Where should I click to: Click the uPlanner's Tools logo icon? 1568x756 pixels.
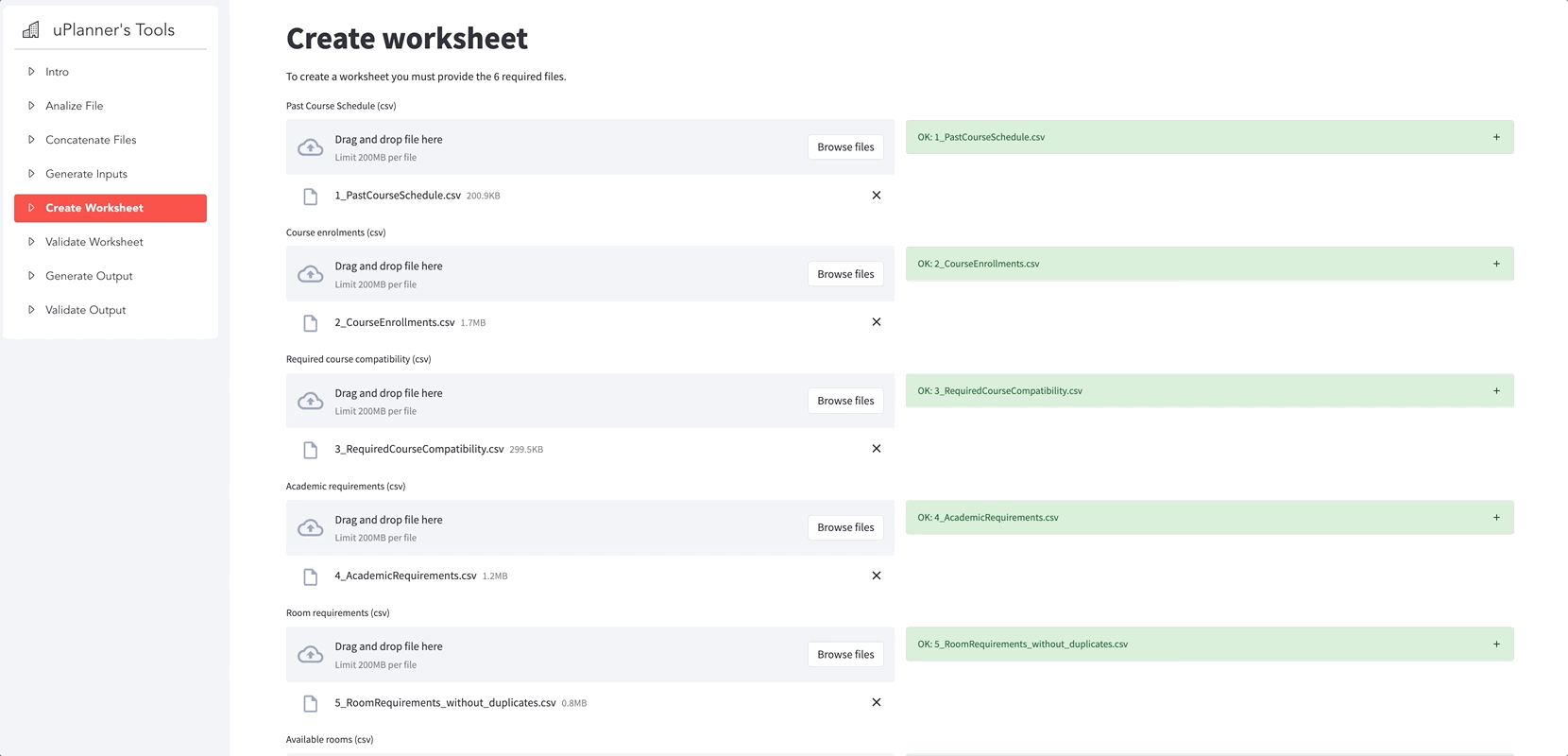31,30
